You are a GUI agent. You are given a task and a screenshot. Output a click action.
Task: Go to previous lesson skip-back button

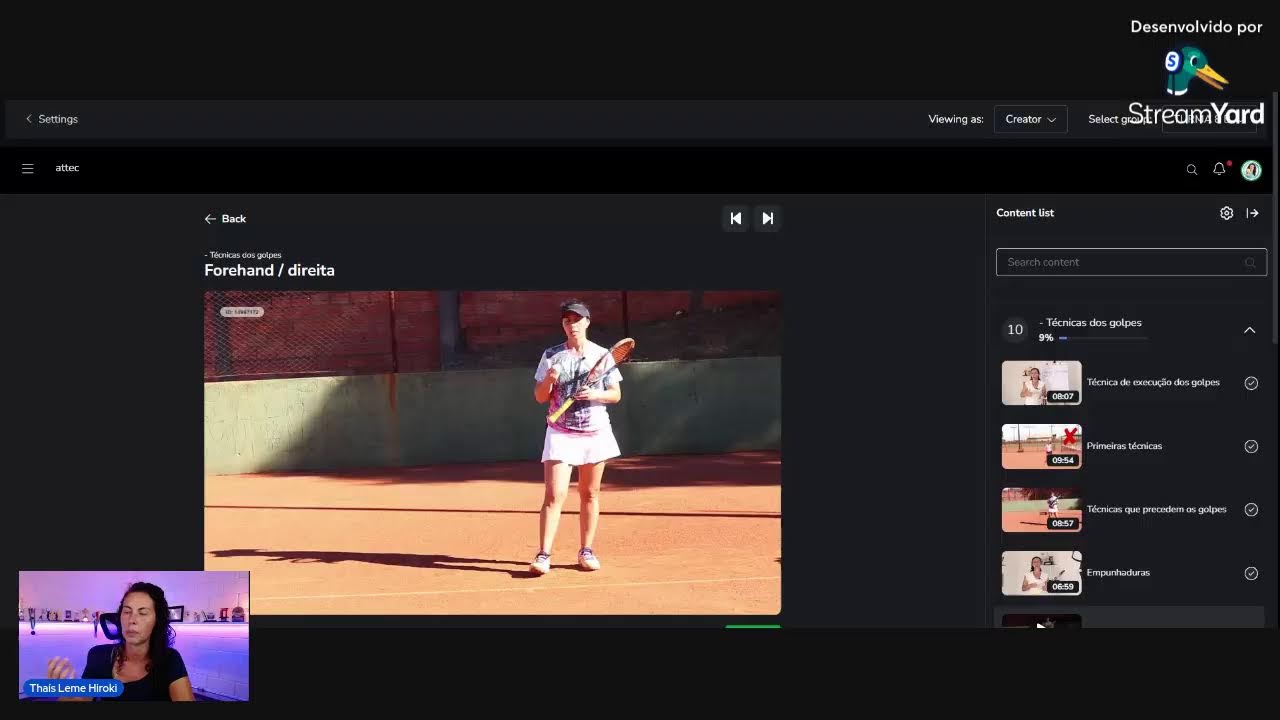(x=736, y=218)
